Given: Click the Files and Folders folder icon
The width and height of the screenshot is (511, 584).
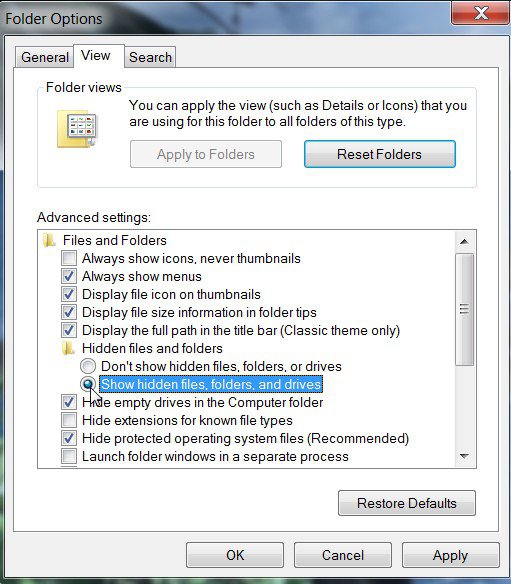Looking at the screenshot, I should tap(49, 240).
